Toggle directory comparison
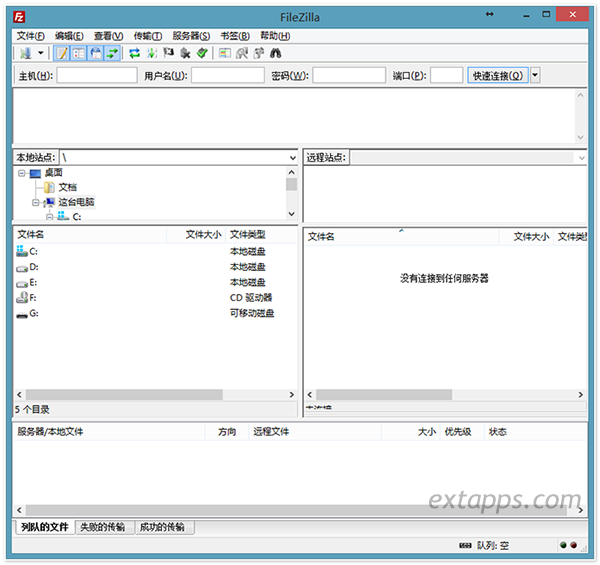 click(242, 53)
